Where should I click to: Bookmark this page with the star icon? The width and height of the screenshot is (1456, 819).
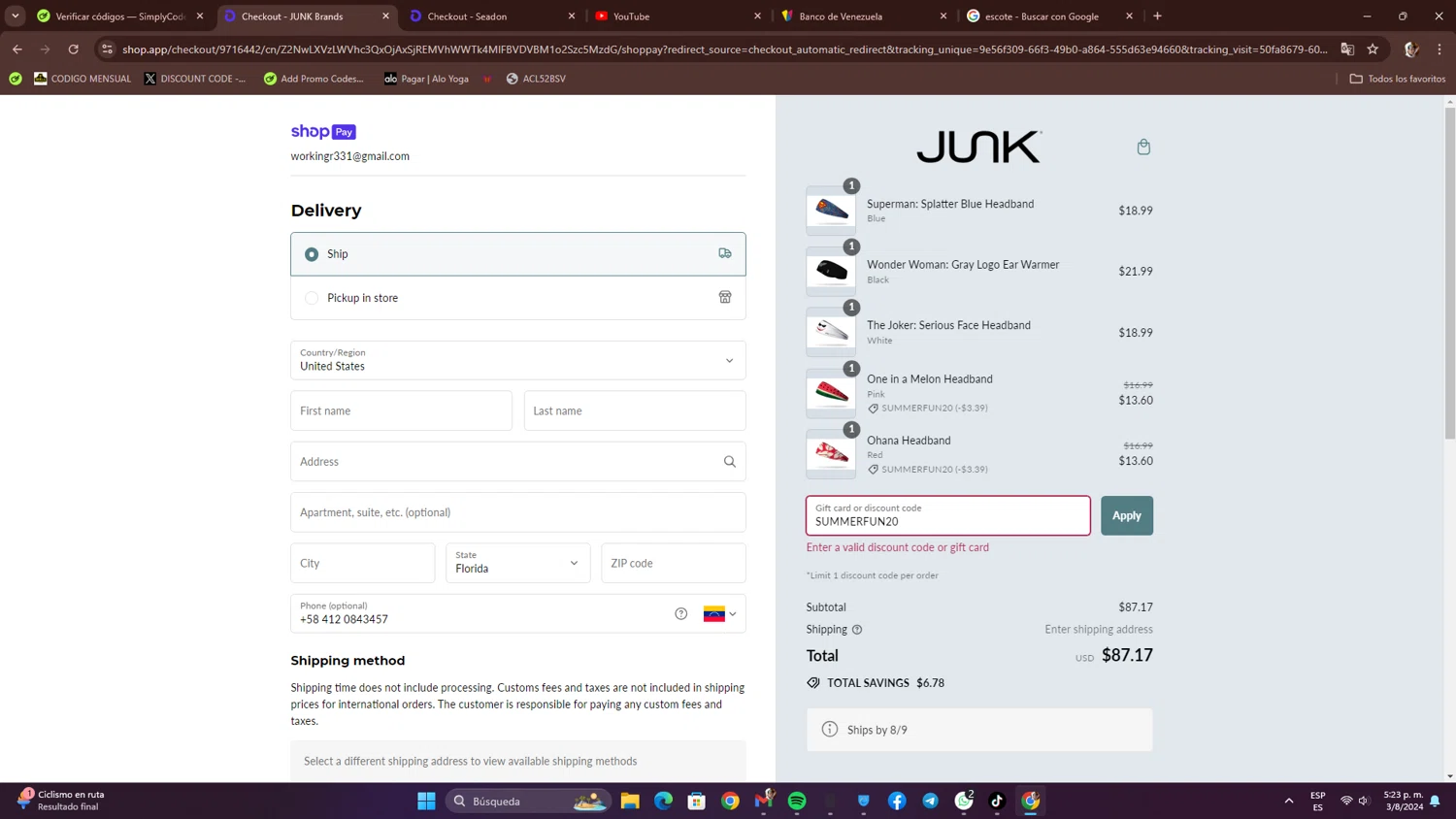[1373, 49]
